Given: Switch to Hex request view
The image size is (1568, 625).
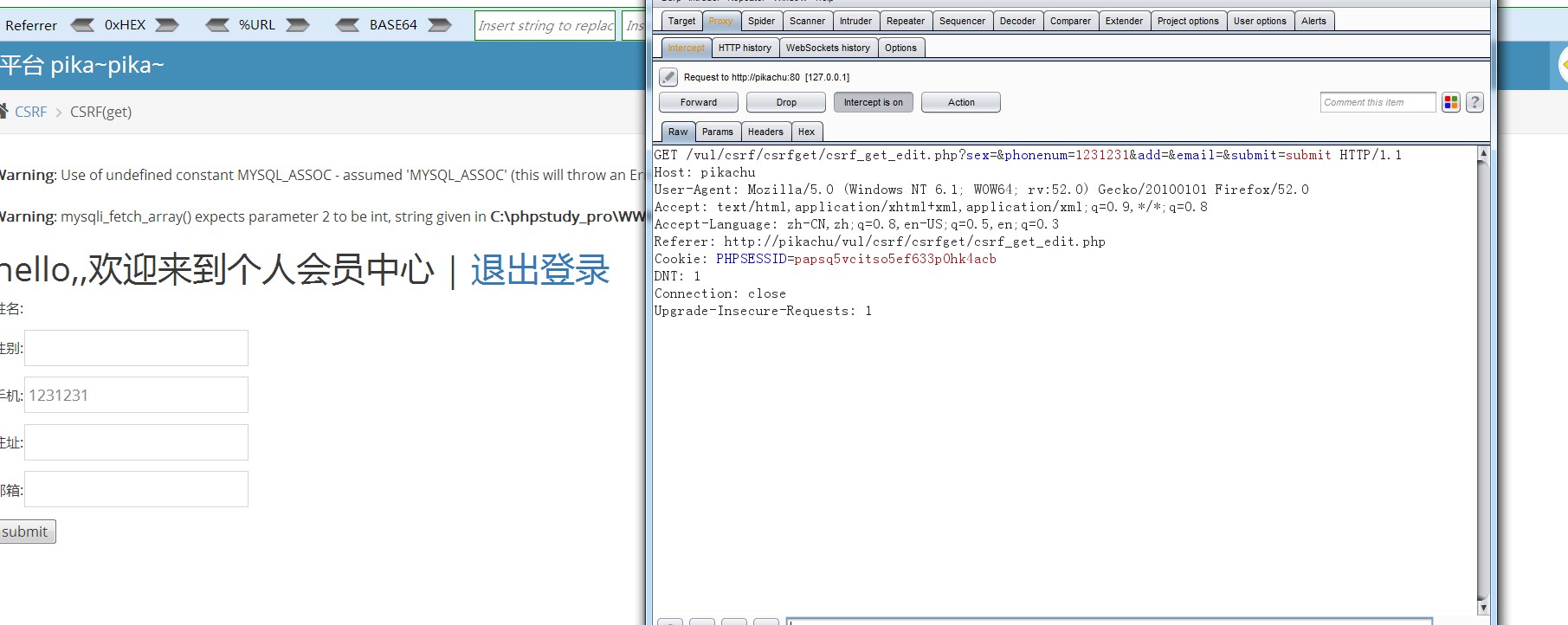Looking at the screenshot, I should coord(806,132).
